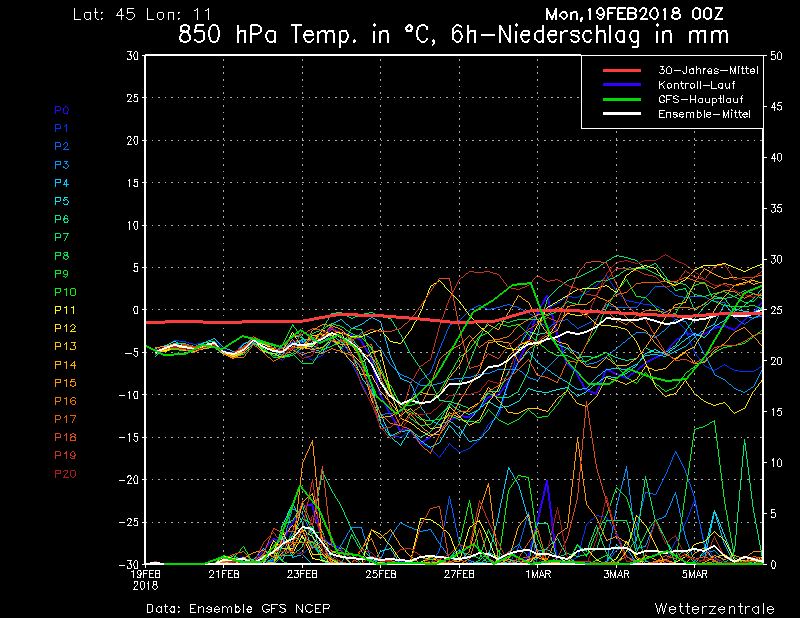Click the 3MAR x-axis label
Screen dimensions: 800x618
pyautogui.click(x=616, y=574)
